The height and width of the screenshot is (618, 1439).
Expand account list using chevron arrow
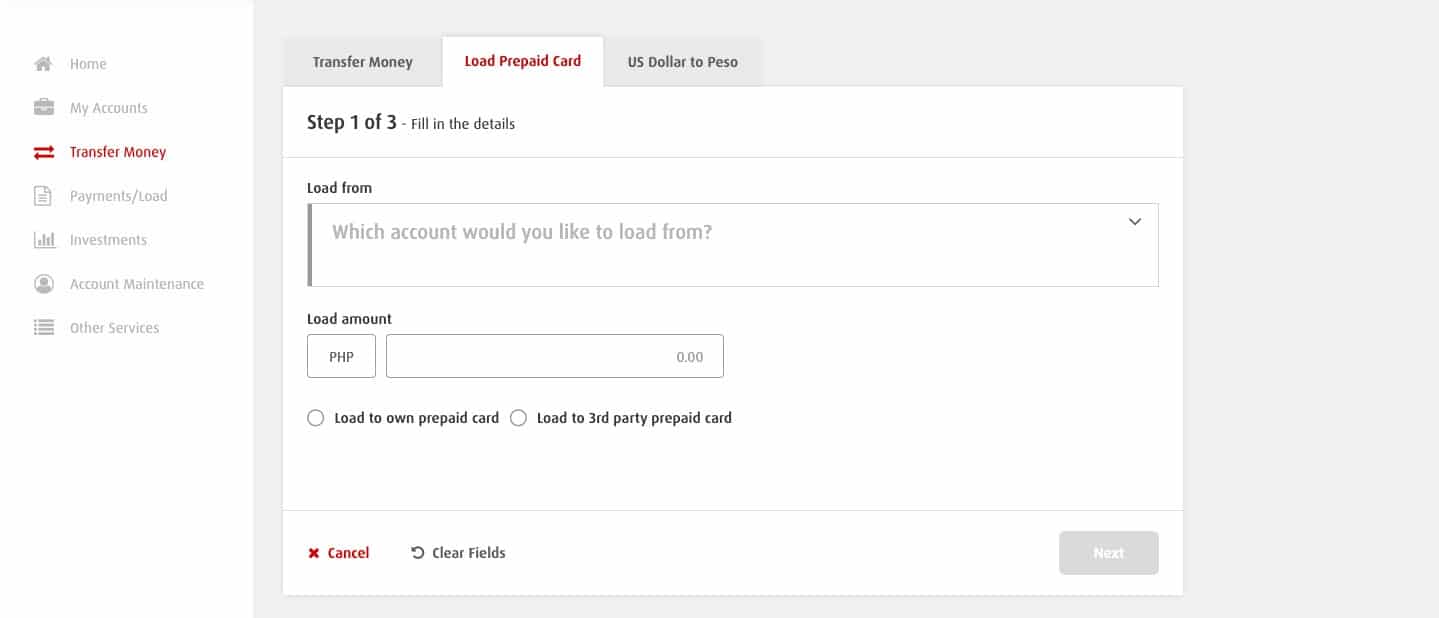click(1135, 222)
